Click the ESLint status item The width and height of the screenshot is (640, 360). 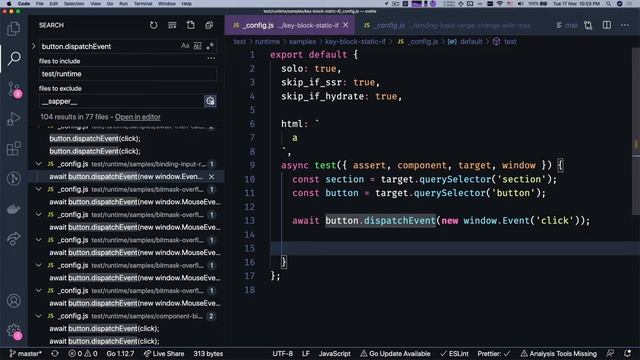point(454,353)
